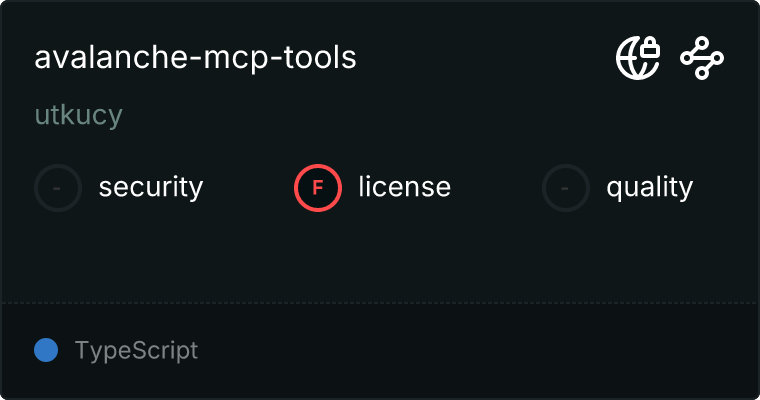Click the card footer right of TypeScript
The image size is (760, 400).
coord(480,351)
